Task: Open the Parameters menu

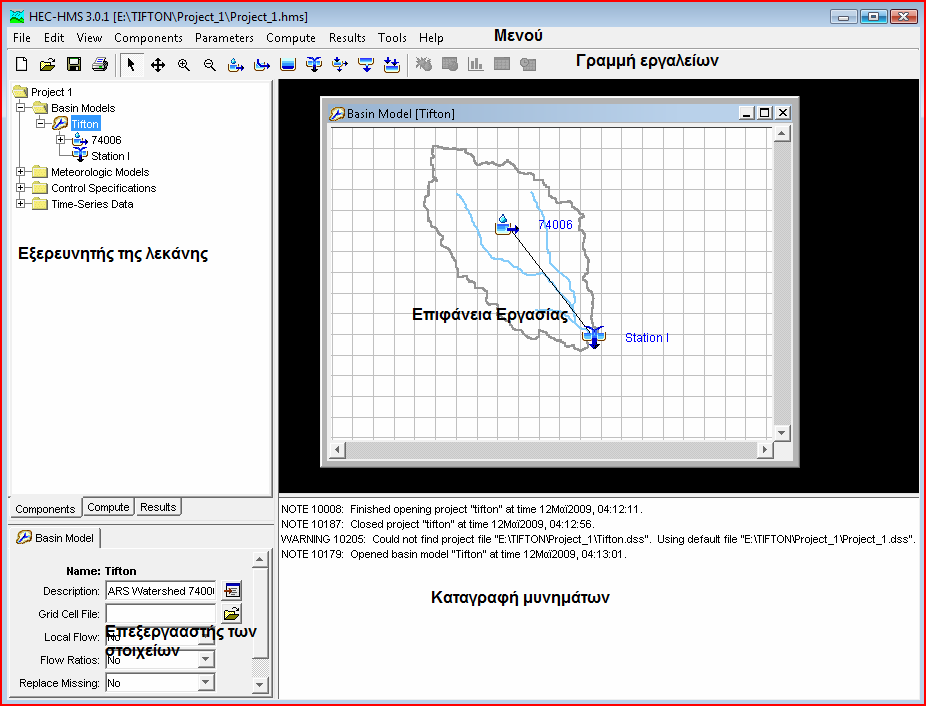Action: [224, 38]
